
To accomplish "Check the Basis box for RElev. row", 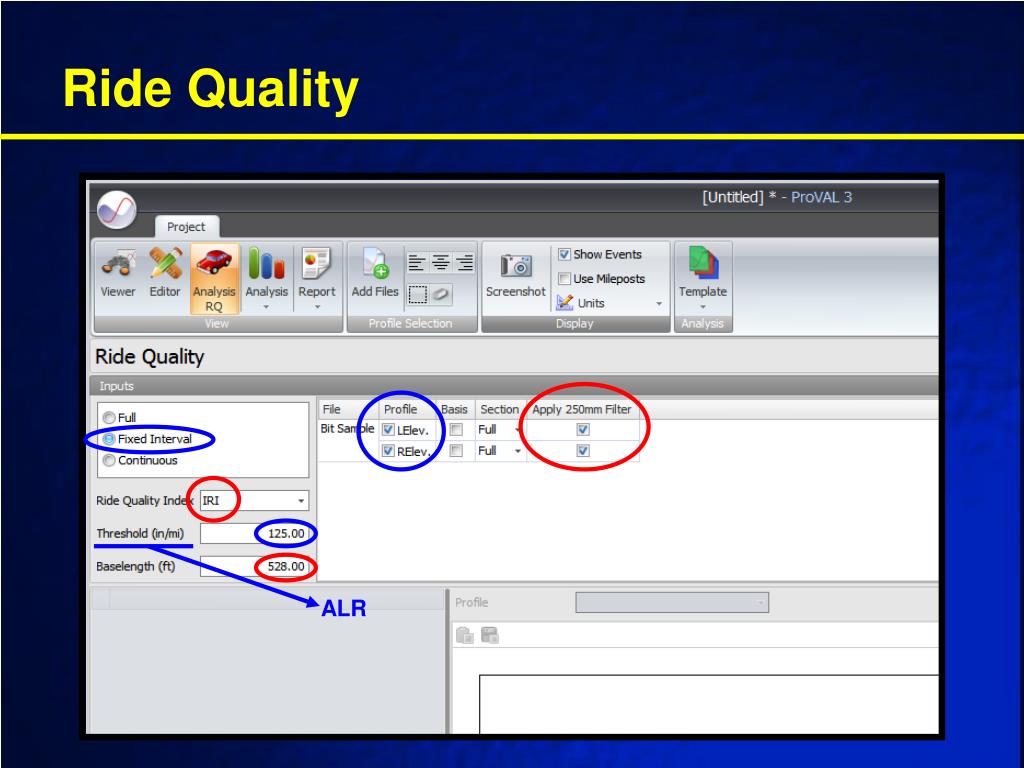I will [456, 451].
